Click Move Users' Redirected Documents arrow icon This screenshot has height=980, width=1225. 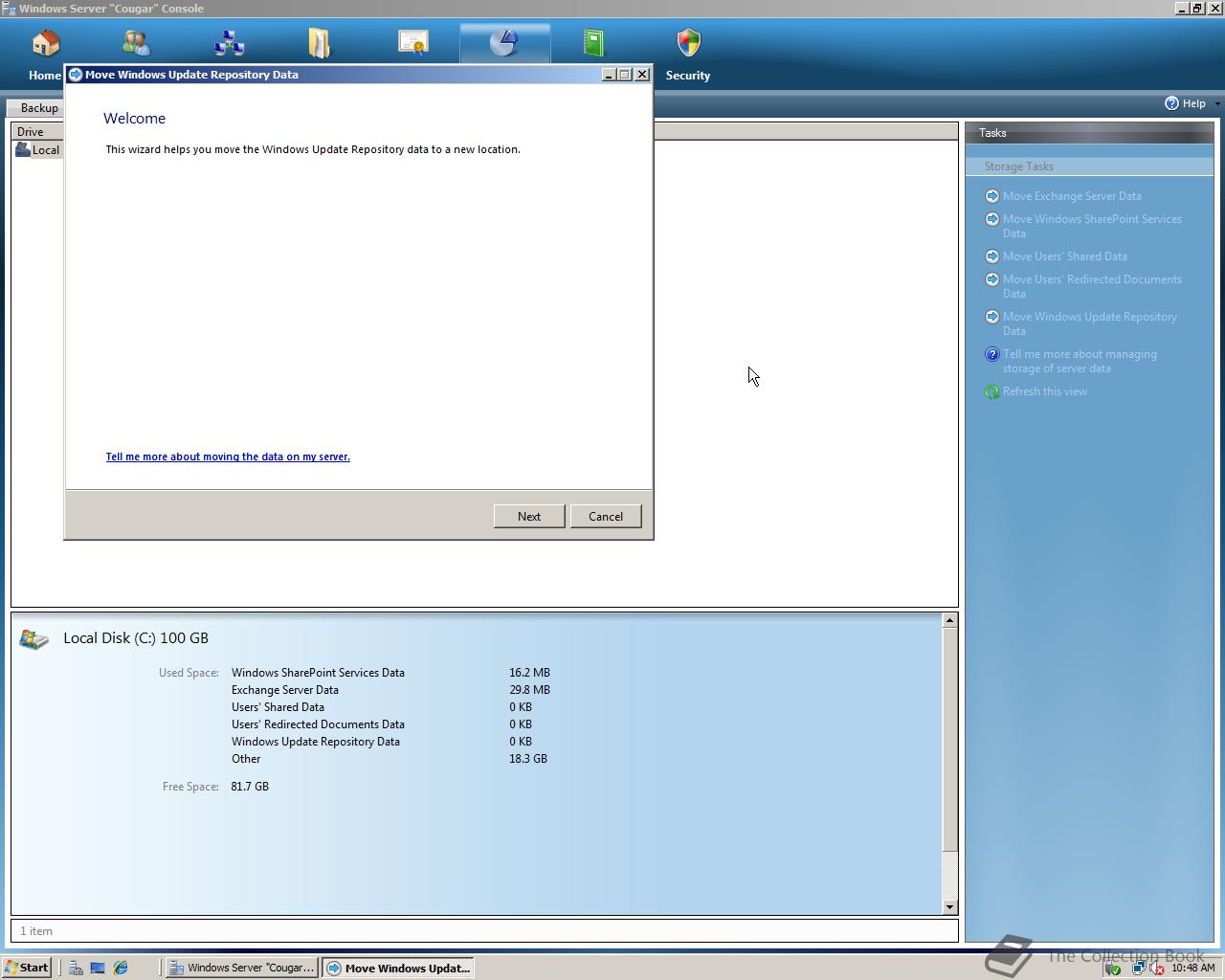tap(992, 279)
